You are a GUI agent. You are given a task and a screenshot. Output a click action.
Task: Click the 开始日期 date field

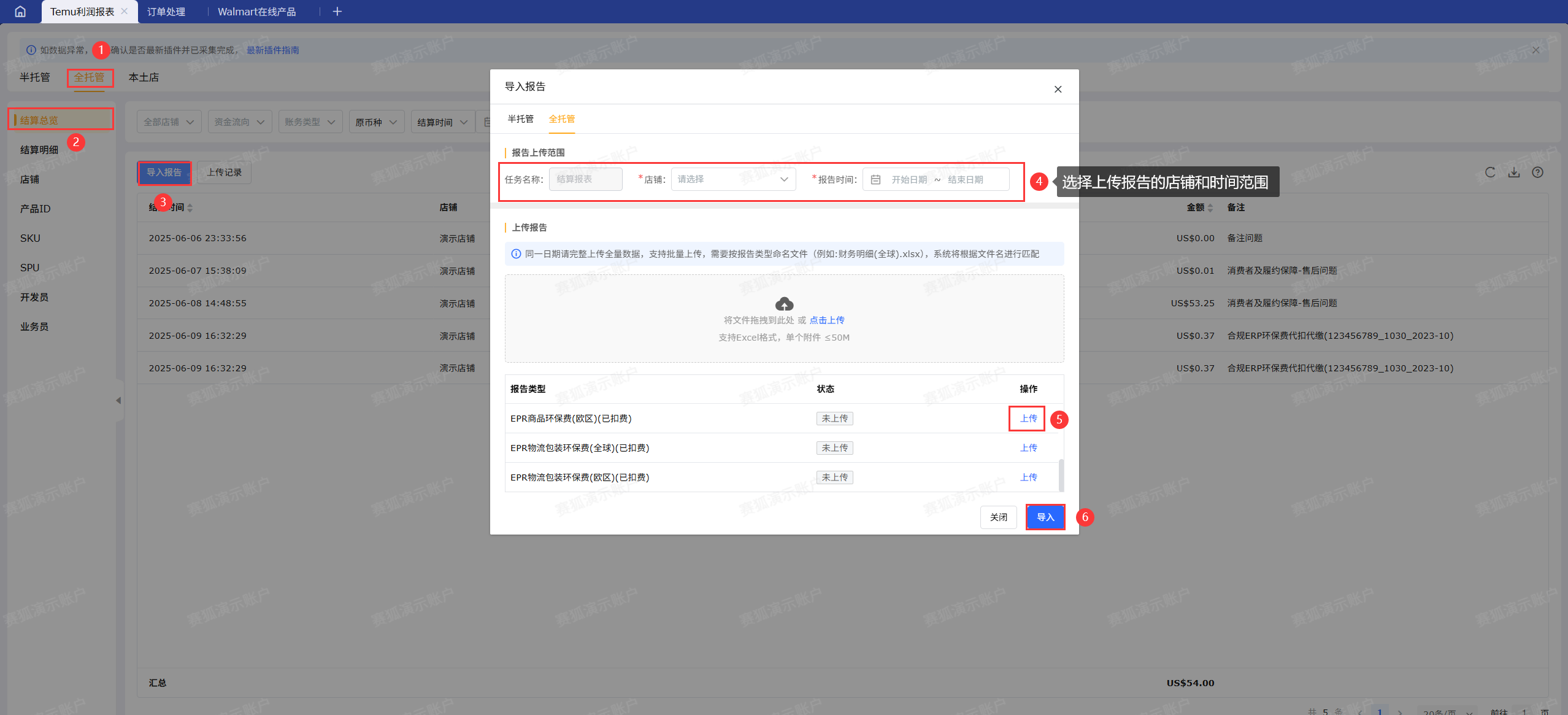point(909,180)
